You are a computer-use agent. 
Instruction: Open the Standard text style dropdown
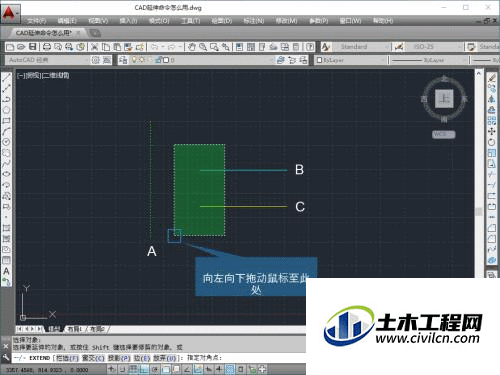point(361,47)
